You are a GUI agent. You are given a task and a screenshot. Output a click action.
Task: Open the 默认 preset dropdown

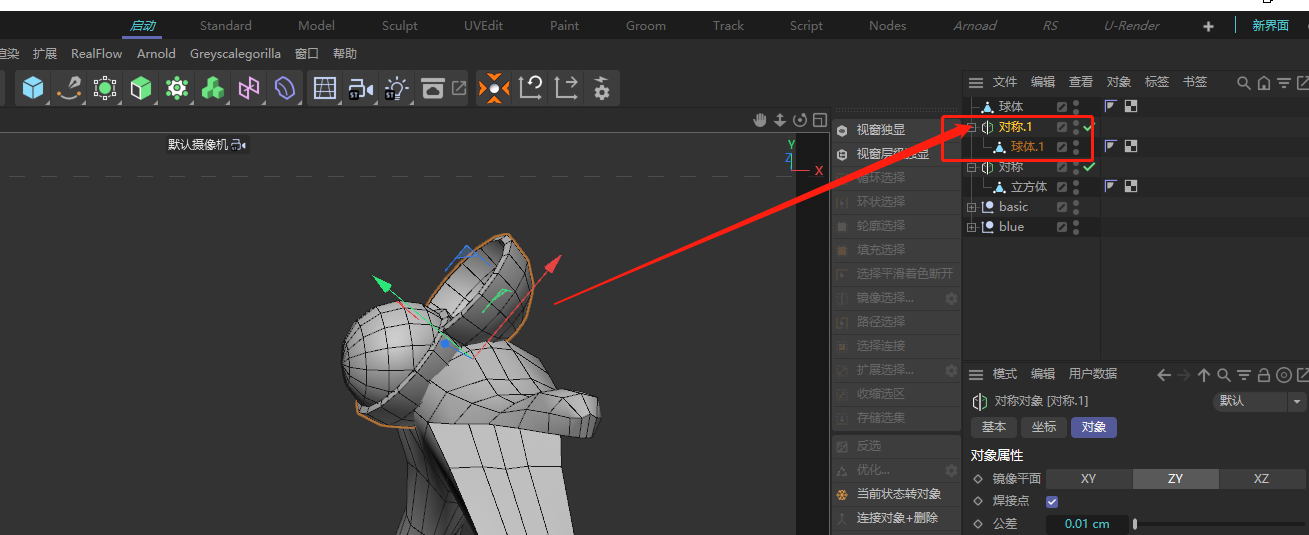[1260, 401]
